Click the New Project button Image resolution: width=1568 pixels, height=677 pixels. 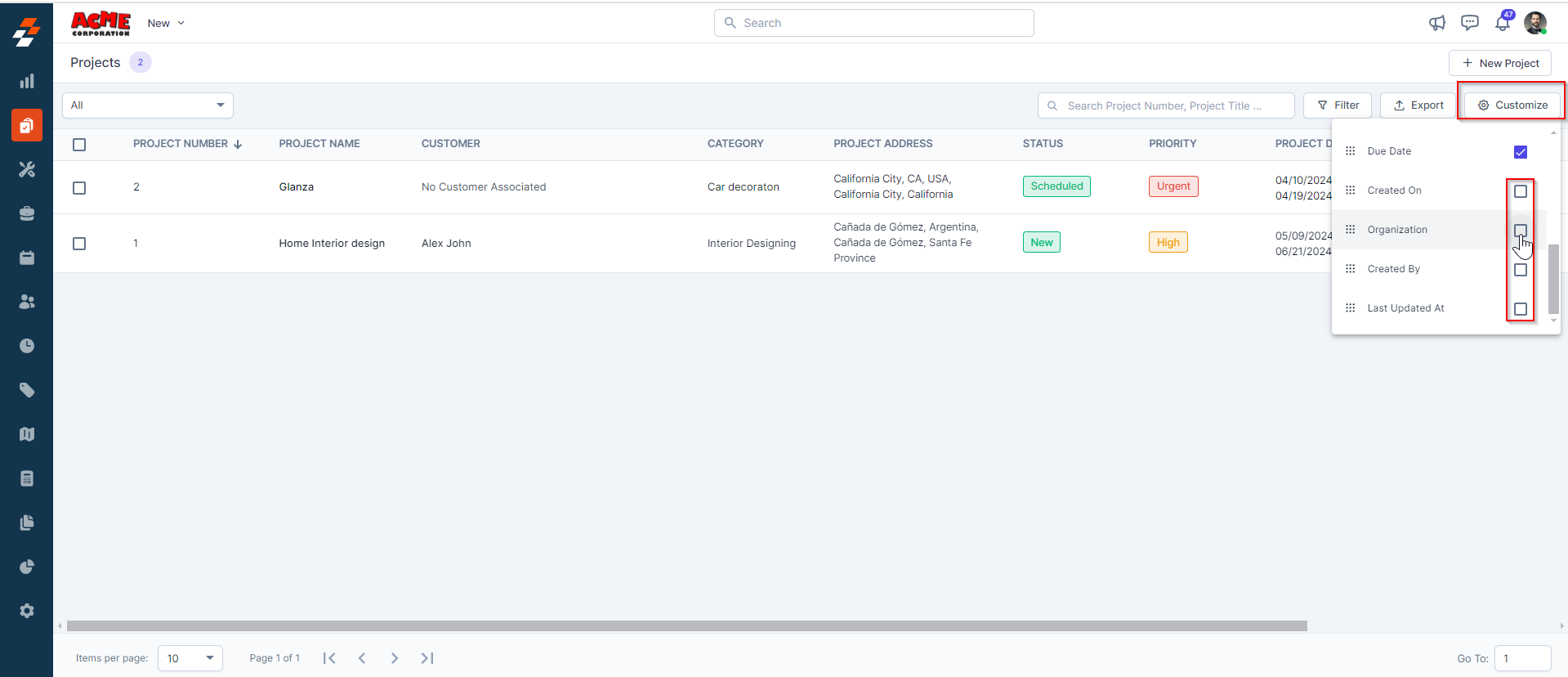coord(1499,63)
